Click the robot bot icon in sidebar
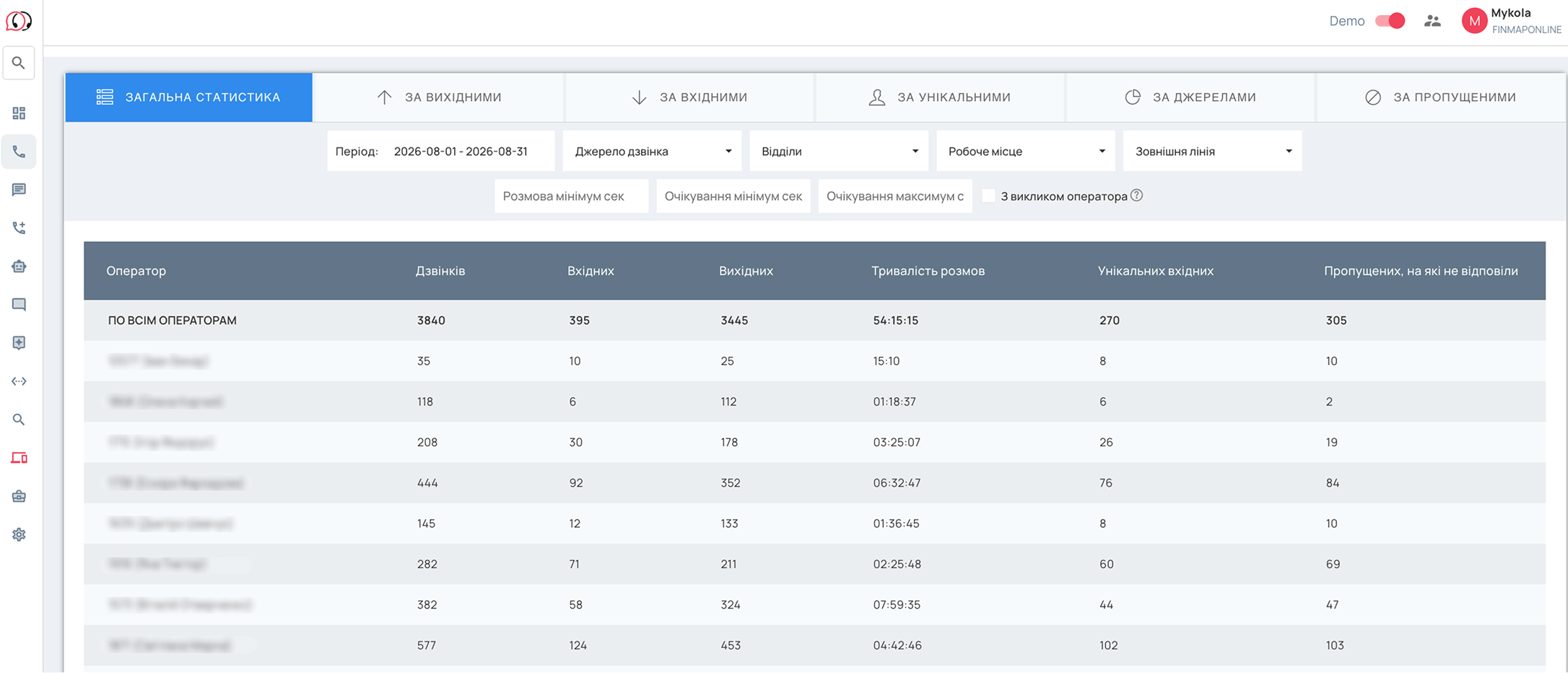The height and width of the screenshot is (673, 1568). [x=19, y=266]
